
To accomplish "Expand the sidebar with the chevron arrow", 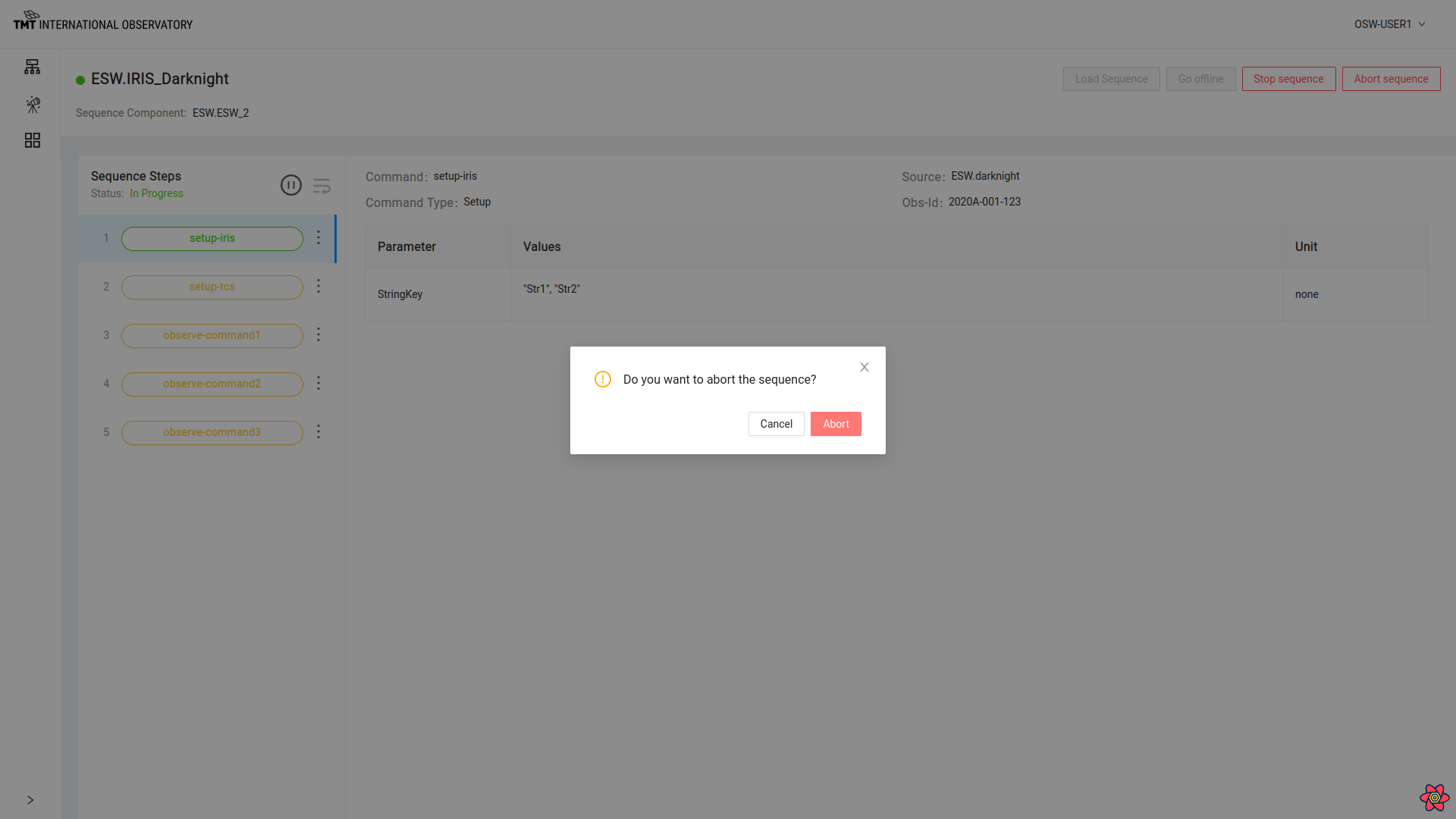I will click(30, 800).
